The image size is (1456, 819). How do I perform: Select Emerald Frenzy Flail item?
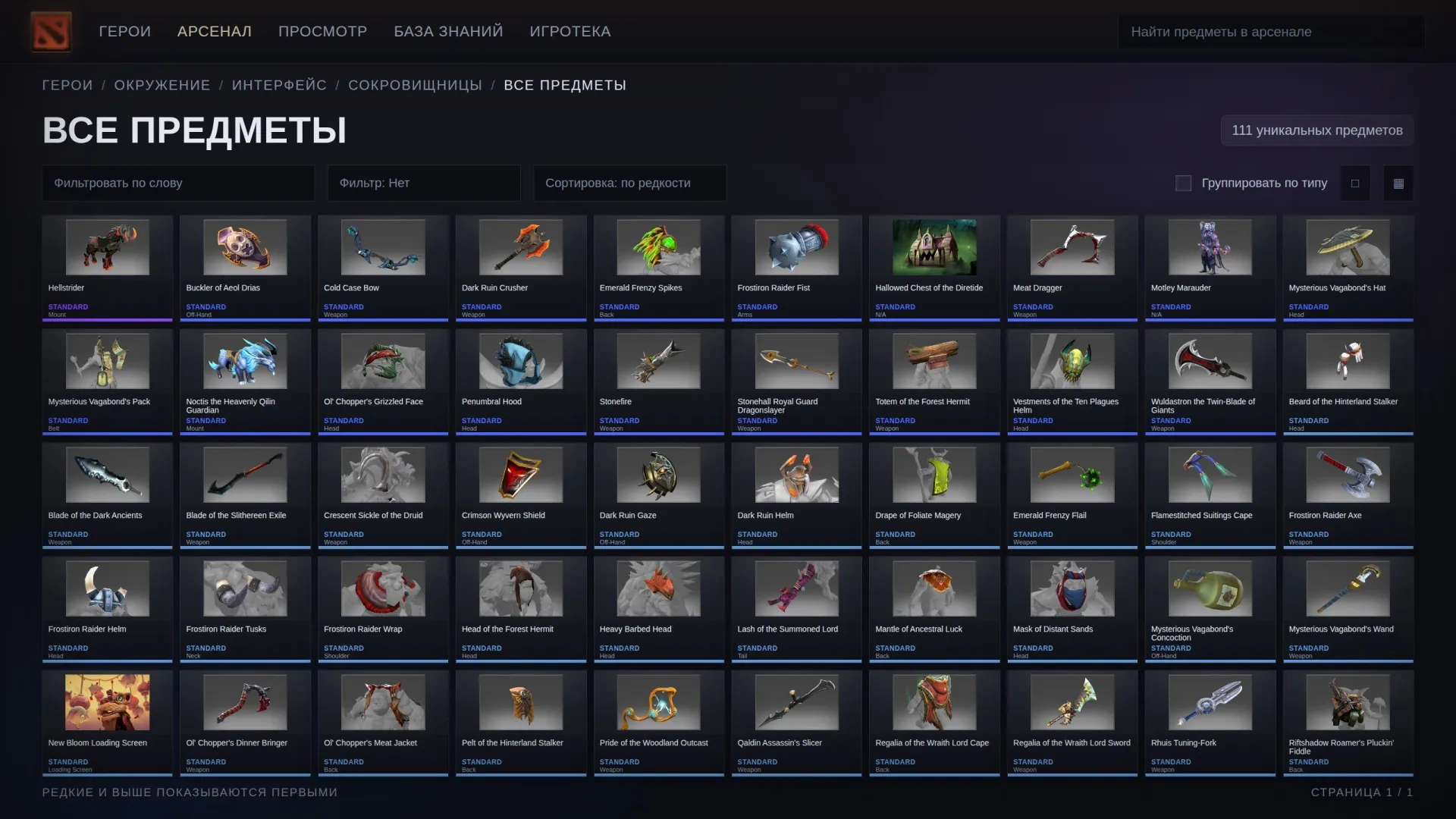coord(1072,495)
